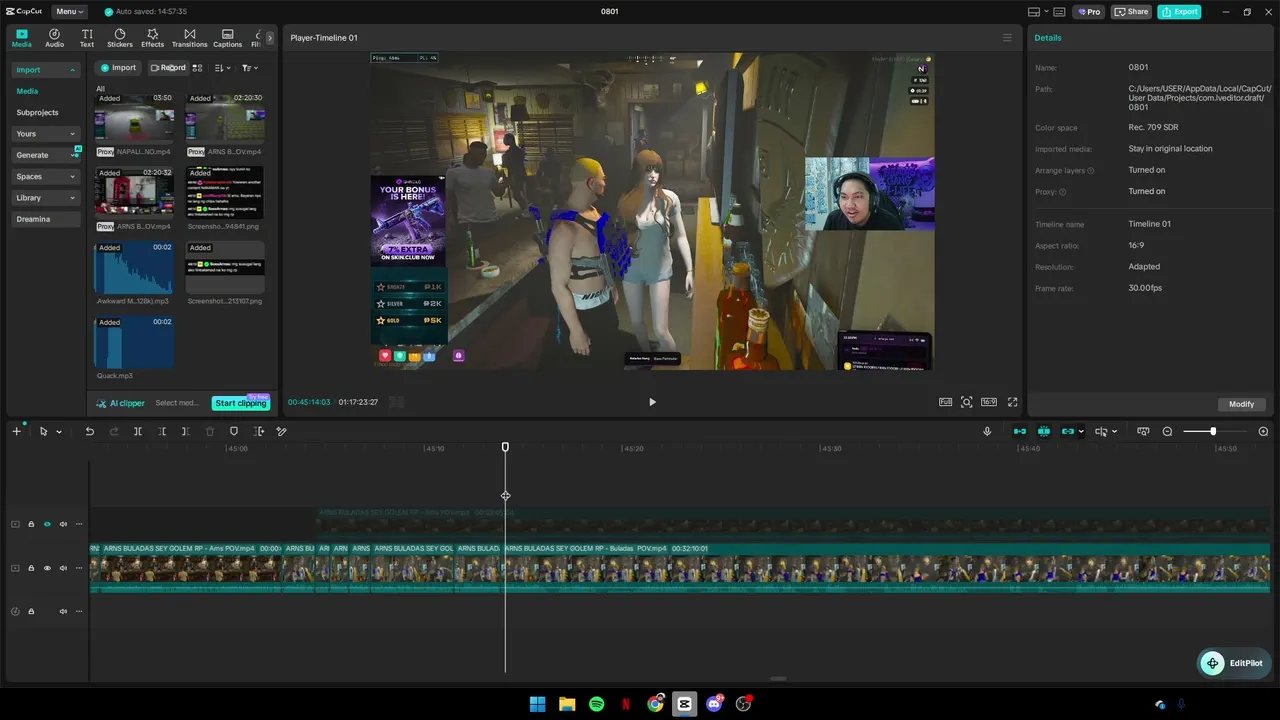Click the player 16:9 ratio icon
Viewport: 1280px width, 720px height.
[x=988, y=402]
